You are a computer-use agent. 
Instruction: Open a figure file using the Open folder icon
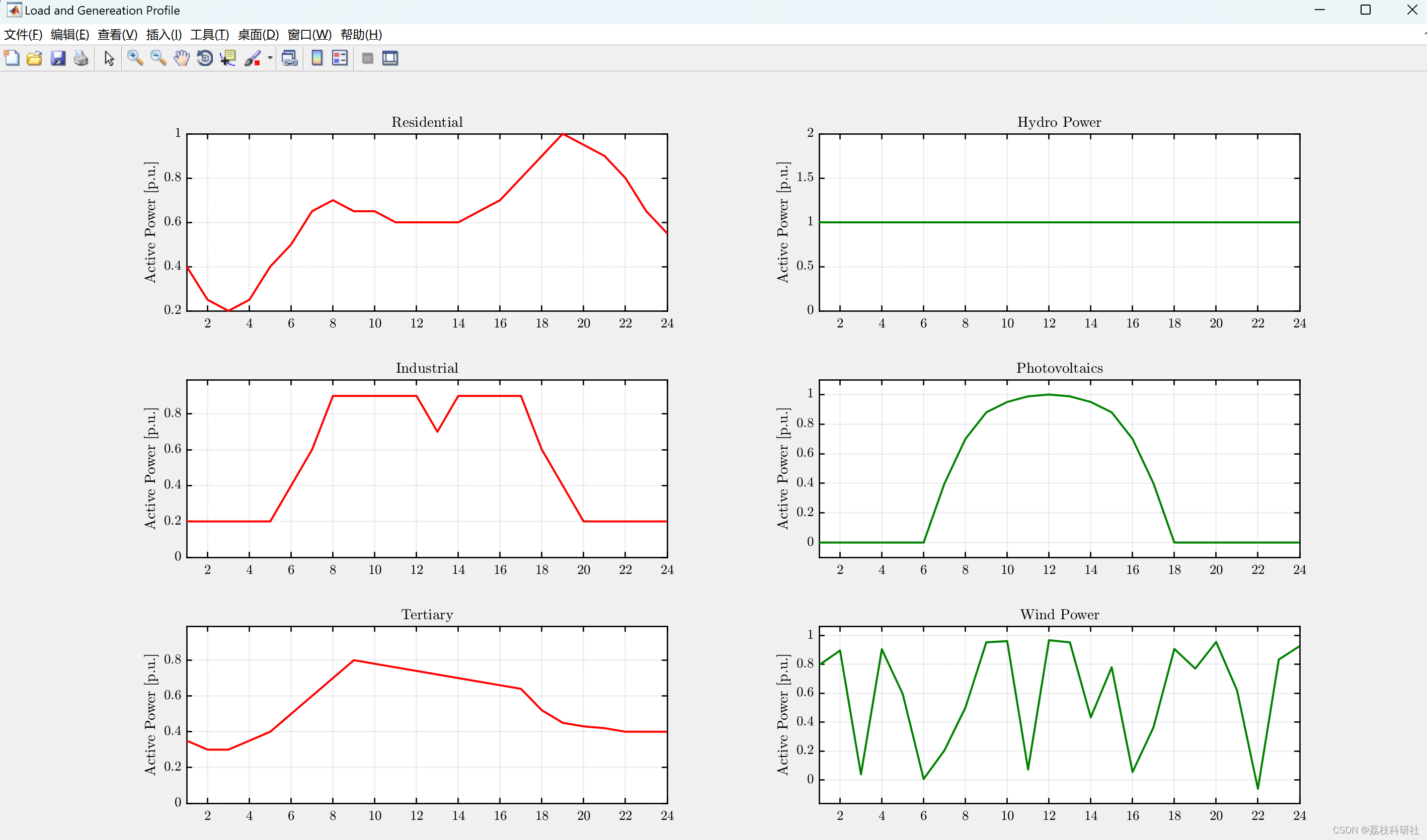[x=35, y=58]
